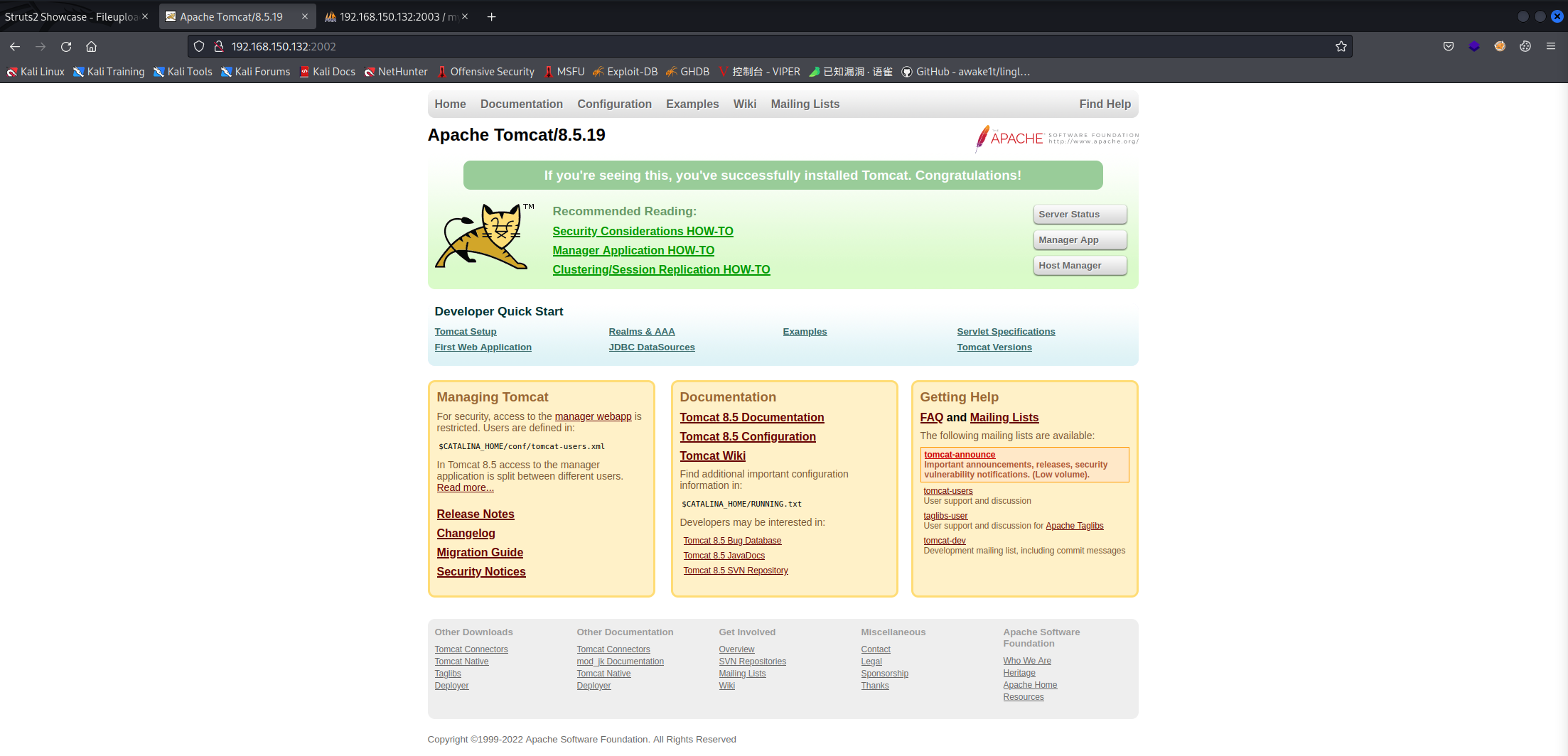Open a new tab with plus icon
This screenshot has width=1568, height=756.
(x=491, y=16)
